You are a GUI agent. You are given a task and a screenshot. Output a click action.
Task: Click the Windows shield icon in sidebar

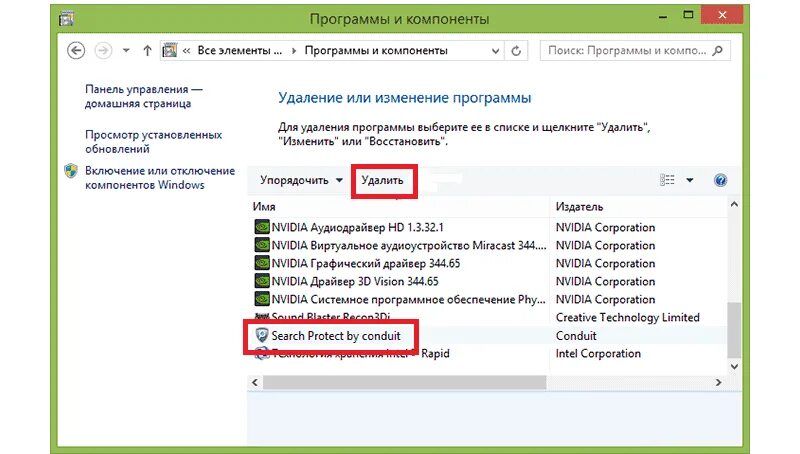tap(71, 170)
